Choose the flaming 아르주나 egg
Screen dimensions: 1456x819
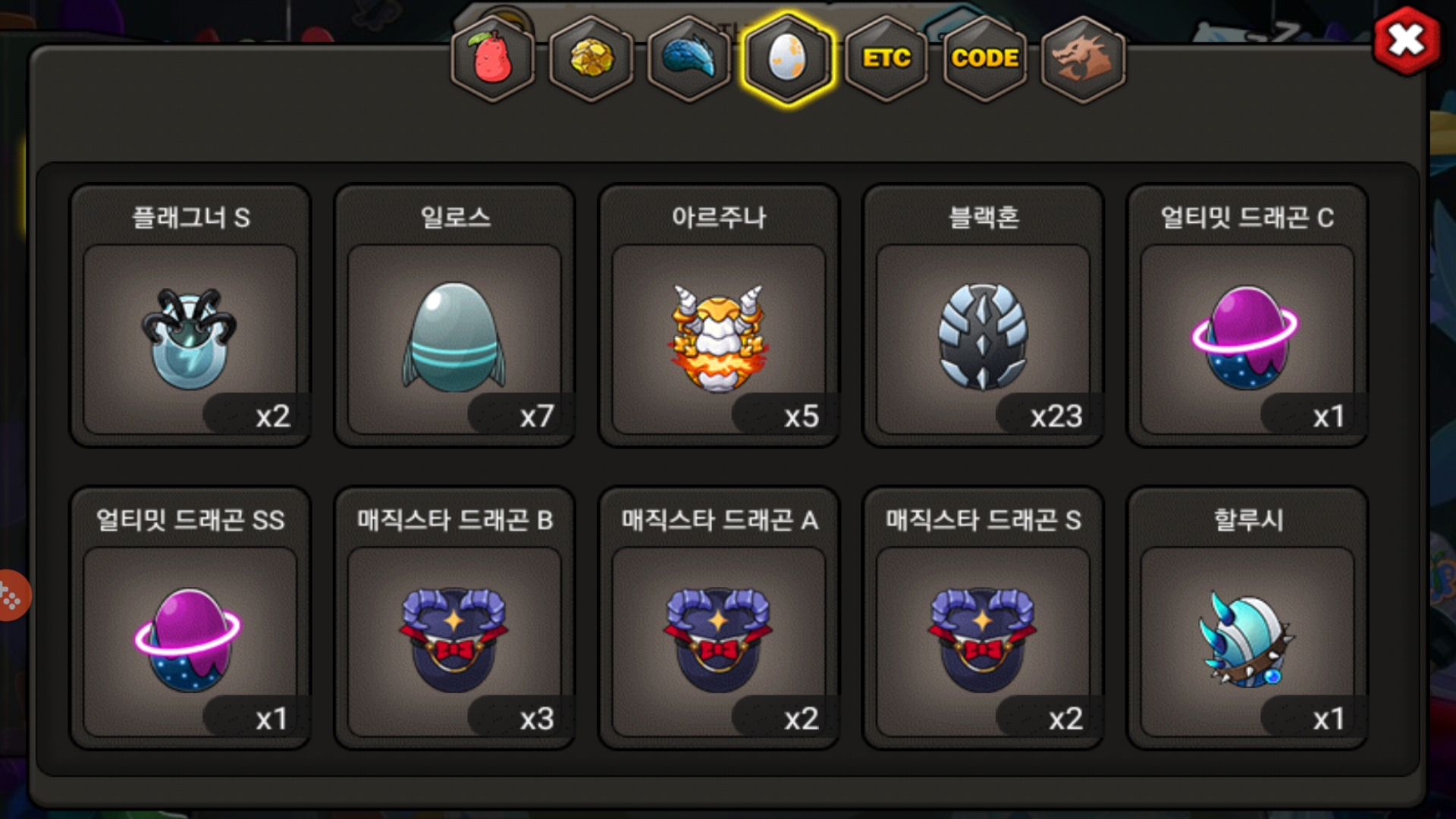pyautogui.click(x=719, y=315)
